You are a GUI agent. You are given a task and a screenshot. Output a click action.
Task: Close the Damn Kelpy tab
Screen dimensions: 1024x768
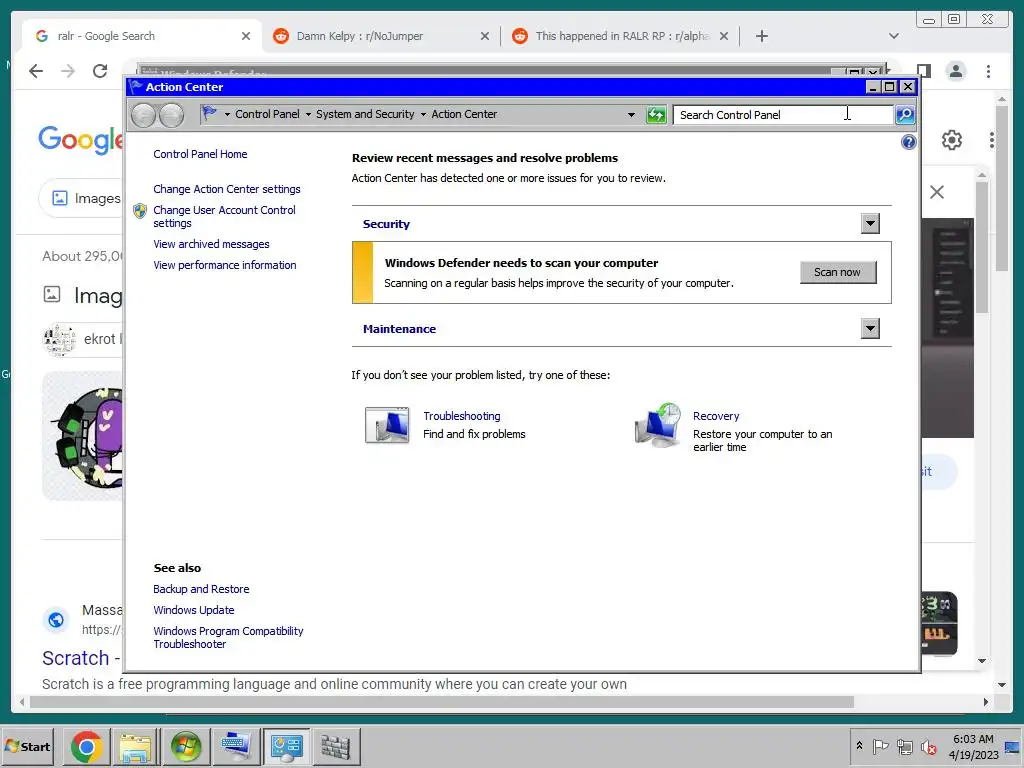(x=485, y=36)
